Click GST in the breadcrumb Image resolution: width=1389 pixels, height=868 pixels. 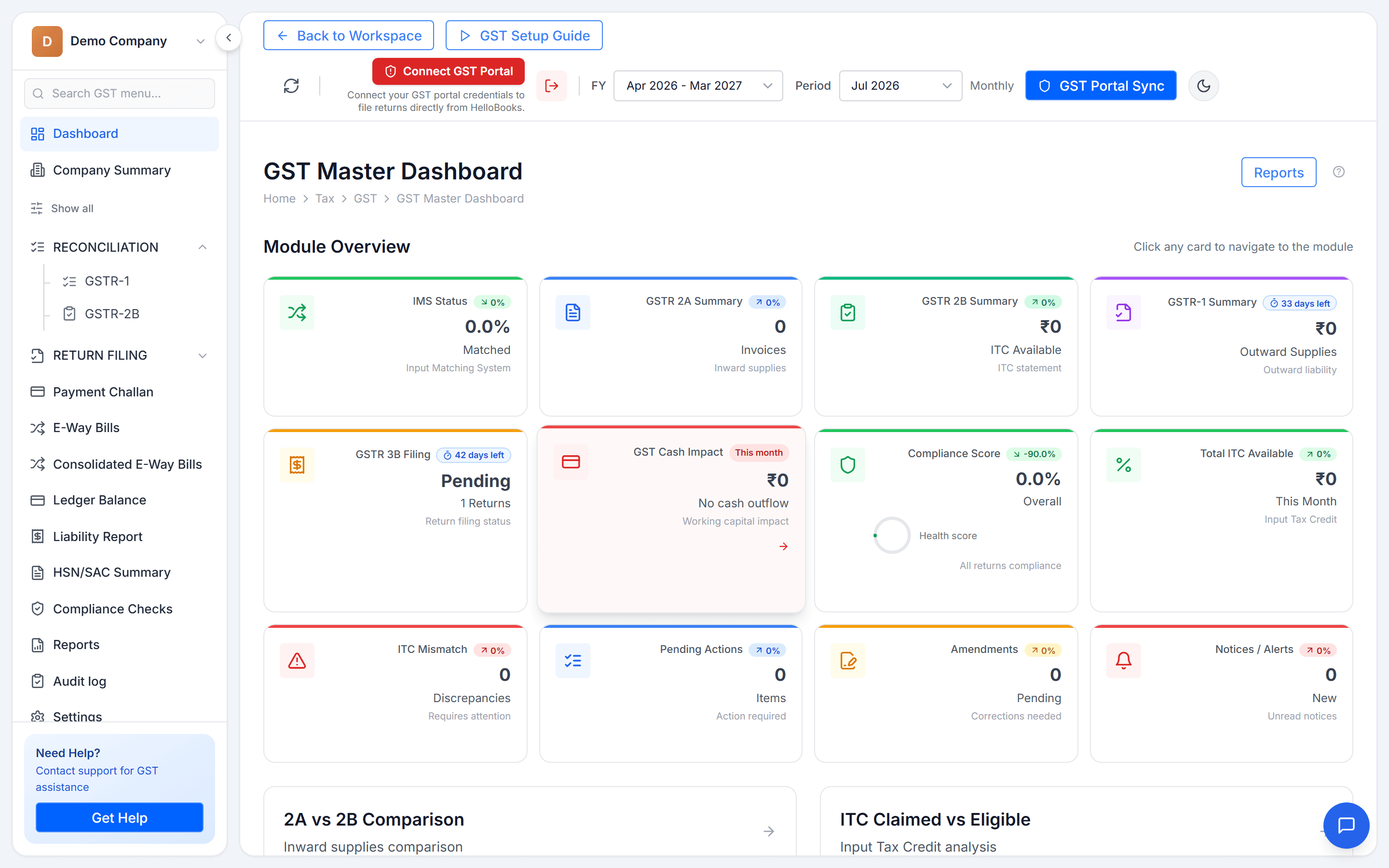point(365,199)
